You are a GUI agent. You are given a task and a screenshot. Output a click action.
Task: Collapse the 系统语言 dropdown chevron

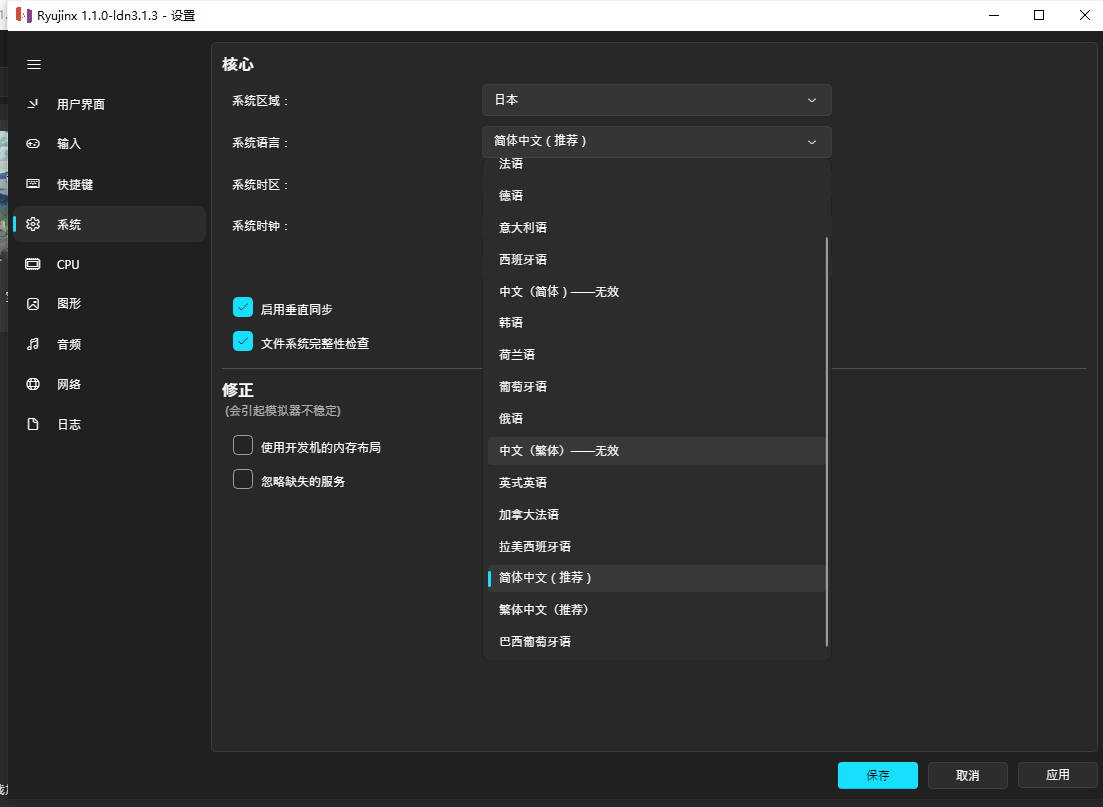tap(812, 142)
